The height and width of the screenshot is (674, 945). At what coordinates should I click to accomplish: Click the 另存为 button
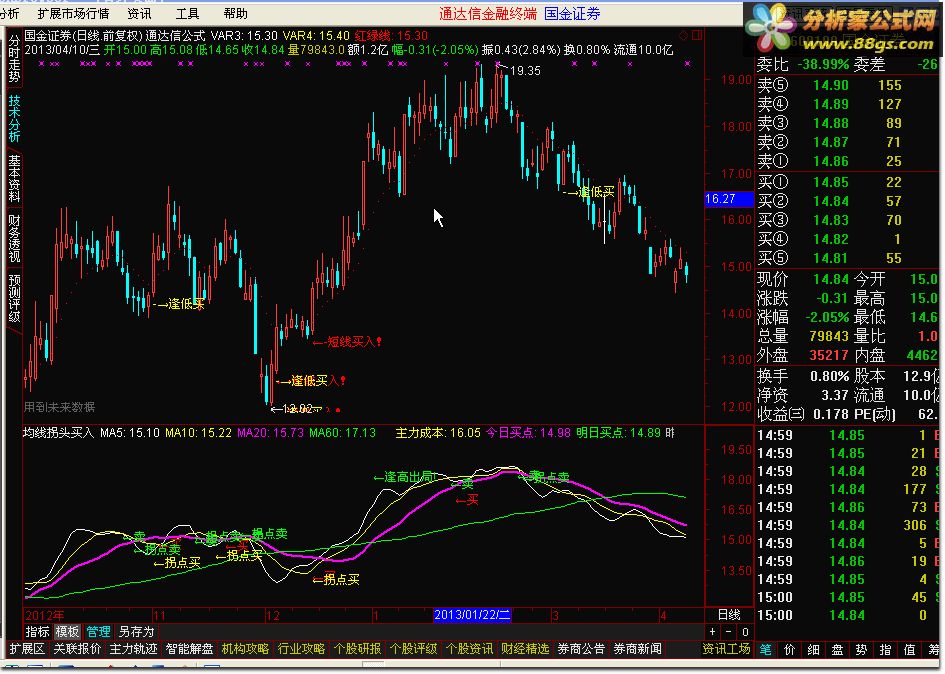coord(137,632)
